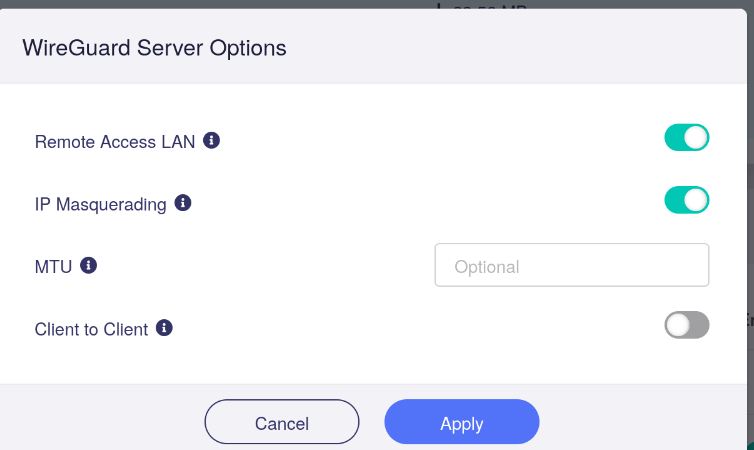The image size is (754, 450).
Task: Click the Optional placeholder in MTU box
Action: [487, 267]
